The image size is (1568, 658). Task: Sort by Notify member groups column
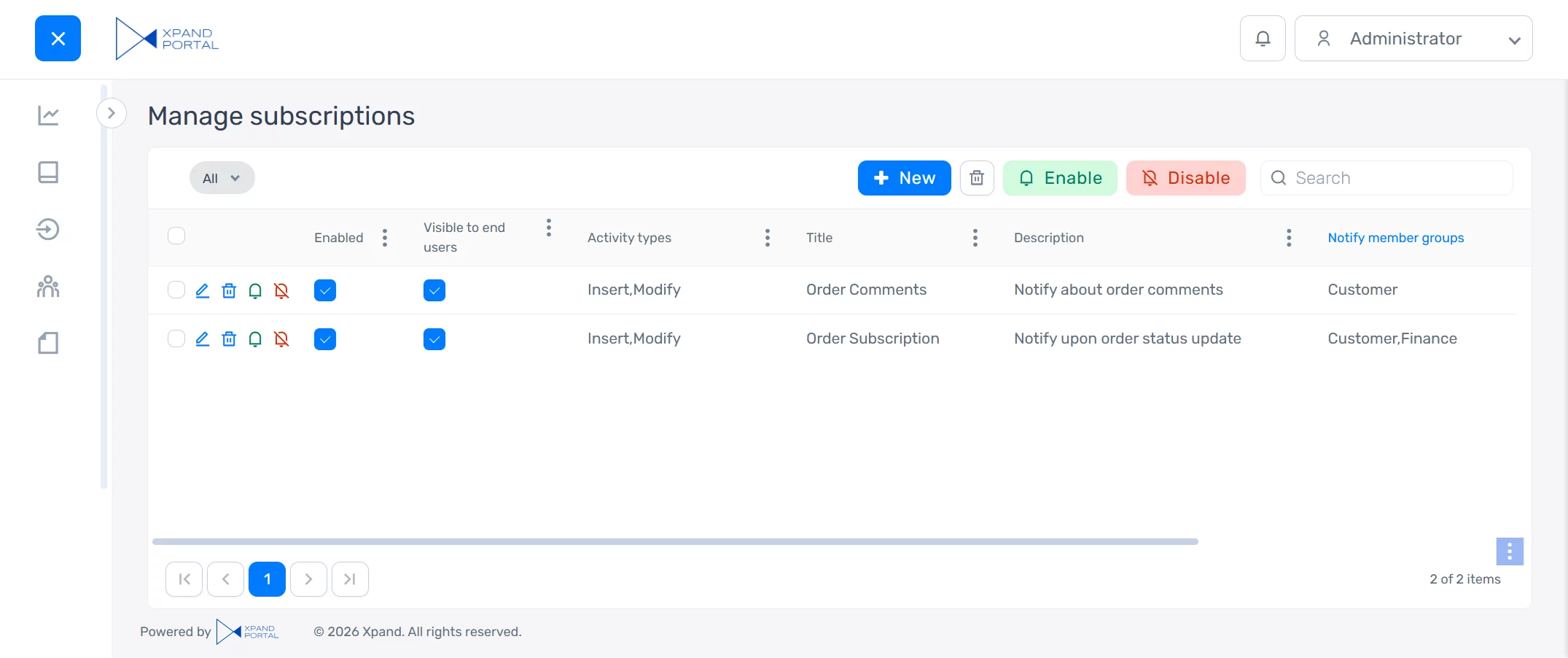(x=1395, y=238)
